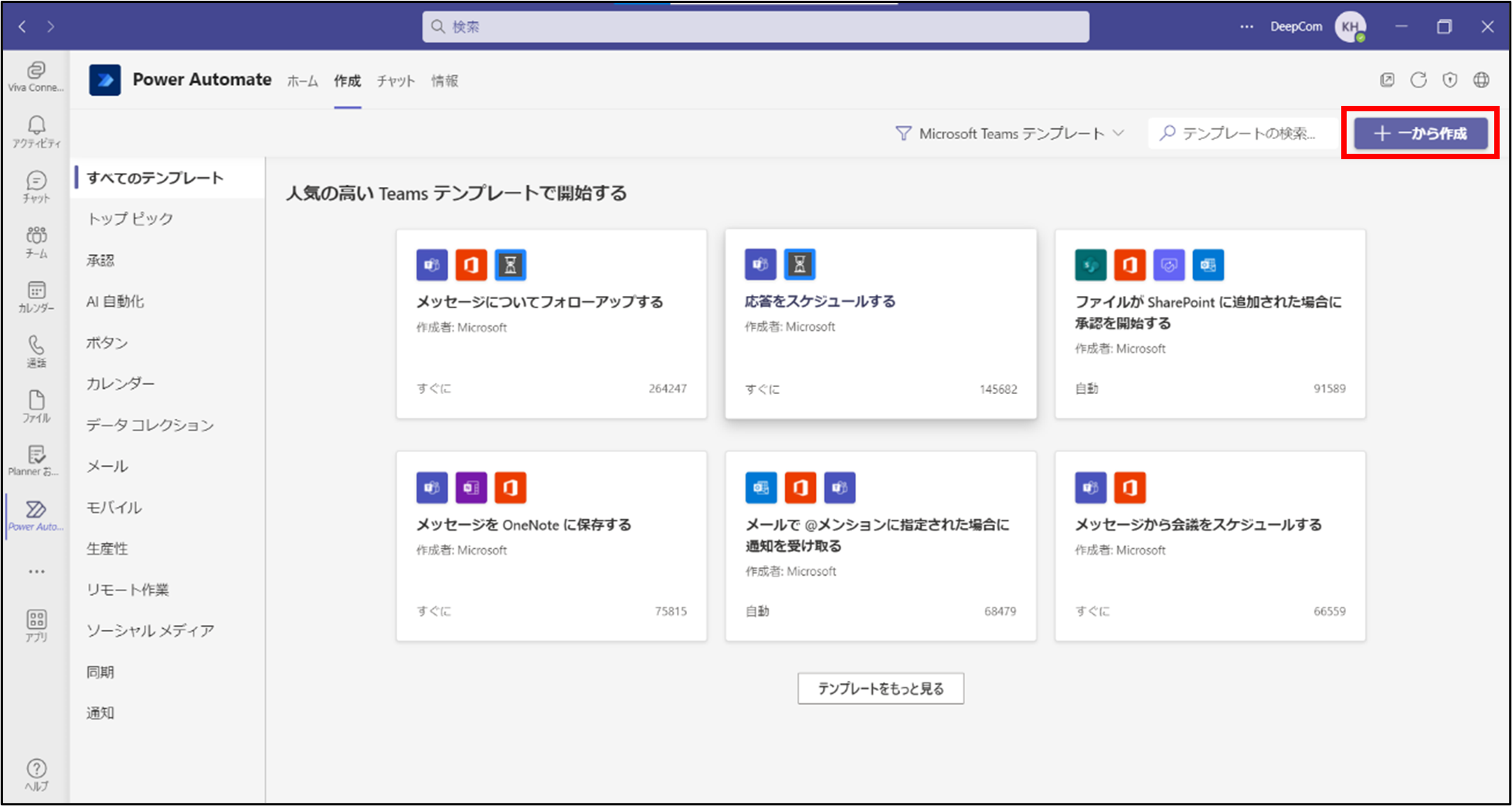Click the filter funnel icon

coord(903,134)
